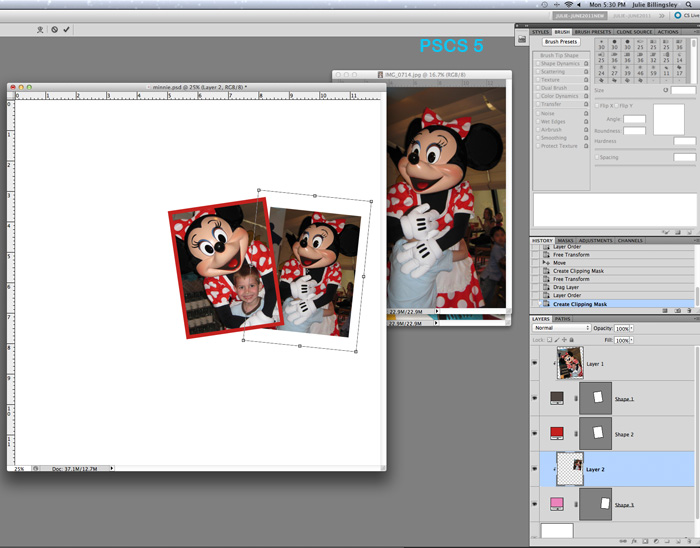Open the Opacity slider arrow

[x=632, y=328]
